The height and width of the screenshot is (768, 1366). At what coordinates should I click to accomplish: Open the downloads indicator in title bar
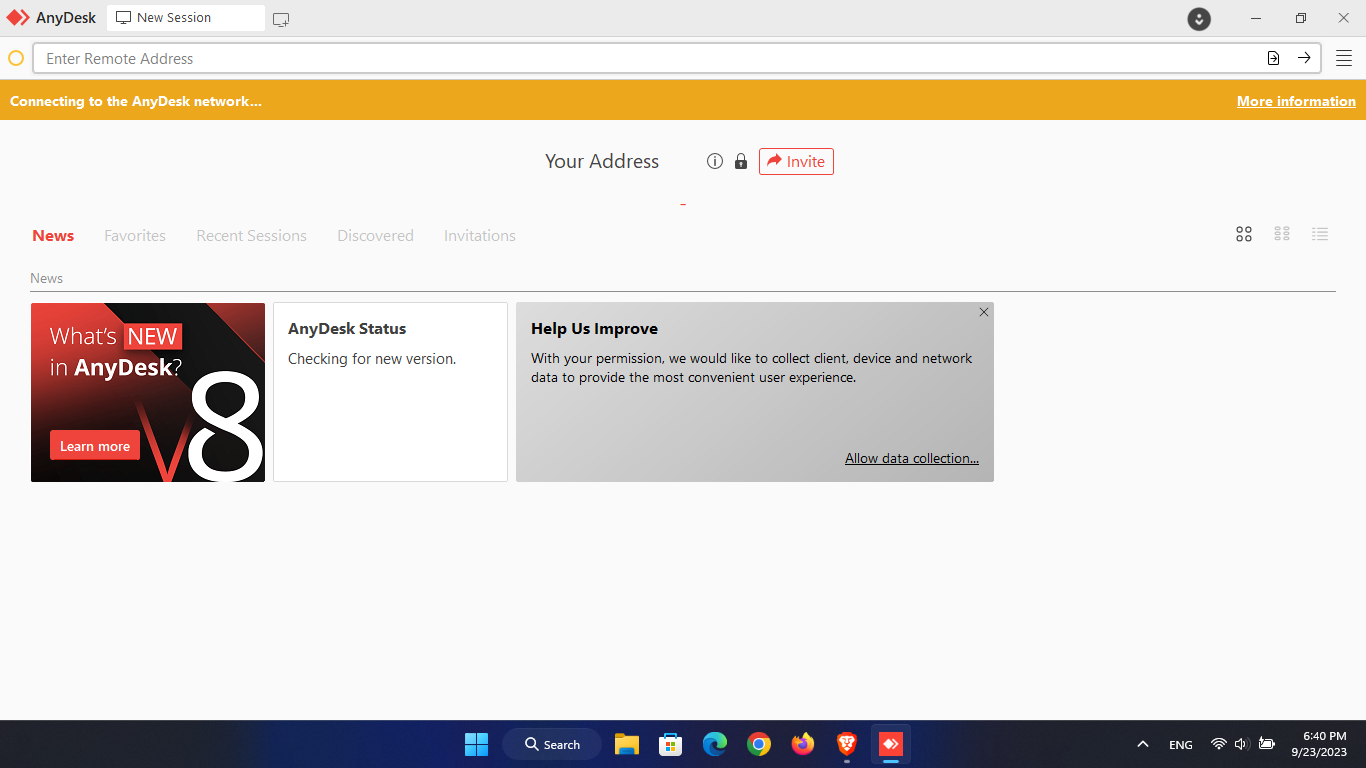[x=1199, y=19]
